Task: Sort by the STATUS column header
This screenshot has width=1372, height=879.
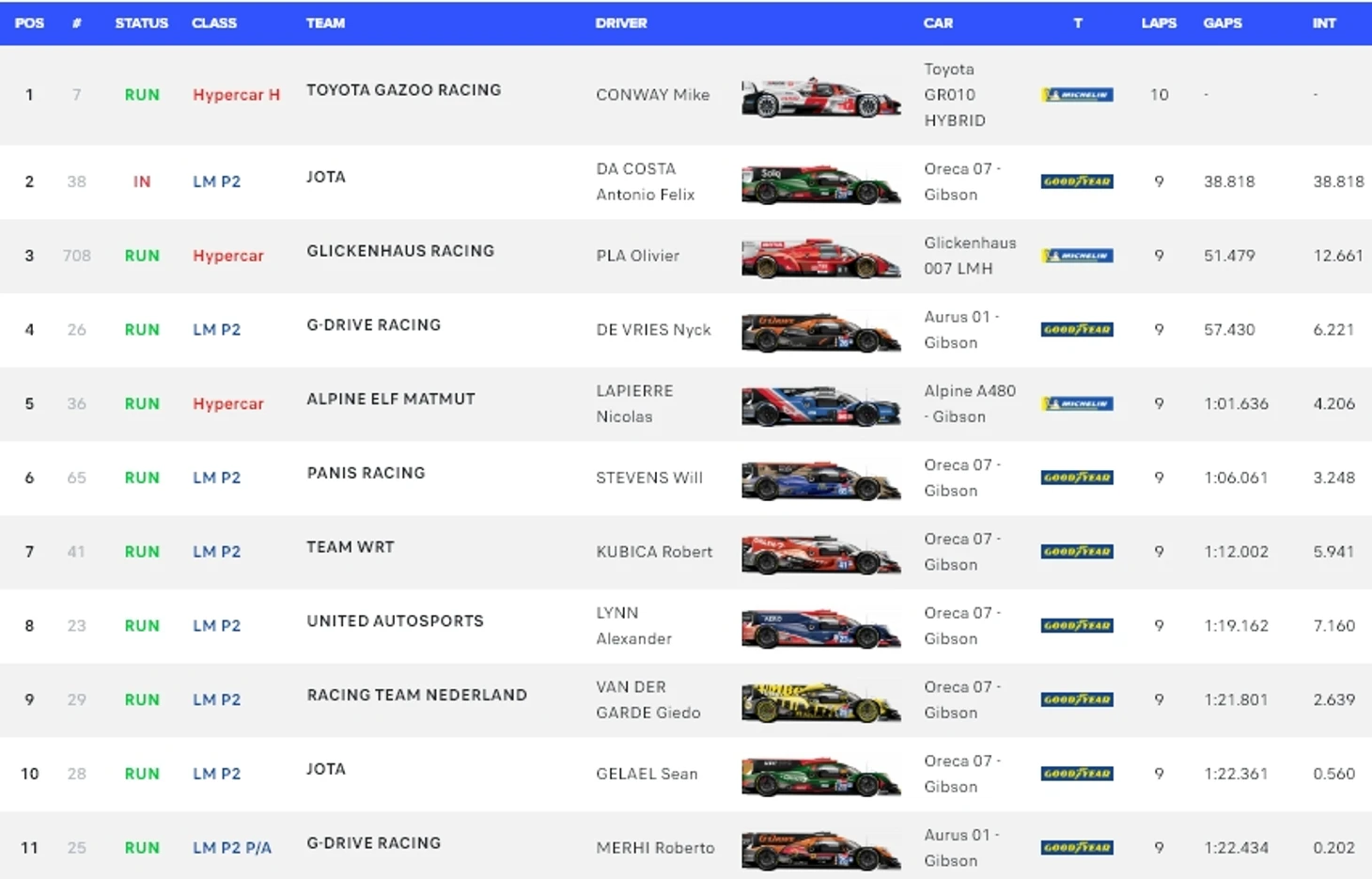Action: [142, 23]
